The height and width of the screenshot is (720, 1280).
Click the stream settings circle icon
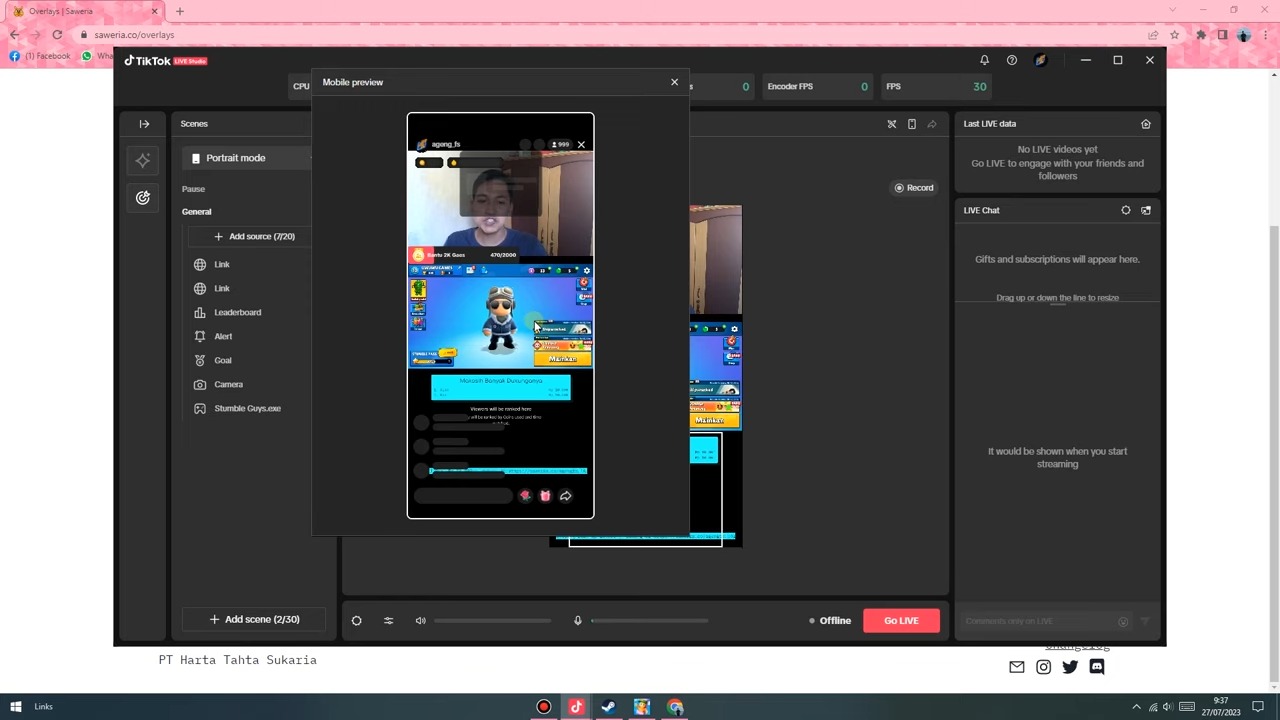[356, 621]
